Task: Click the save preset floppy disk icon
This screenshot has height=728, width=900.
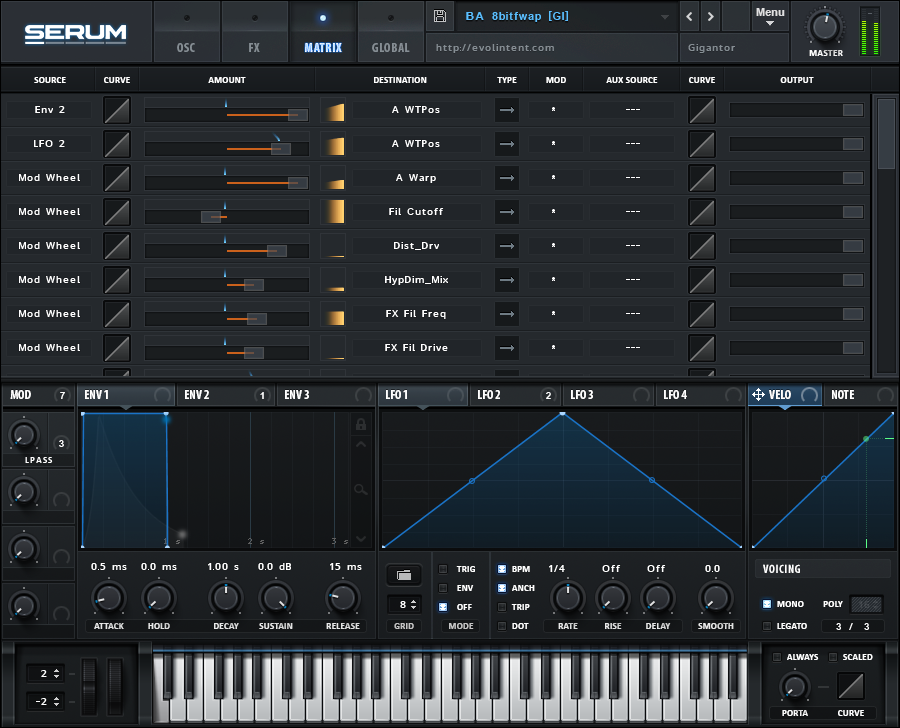Action: tap(440, 16)
